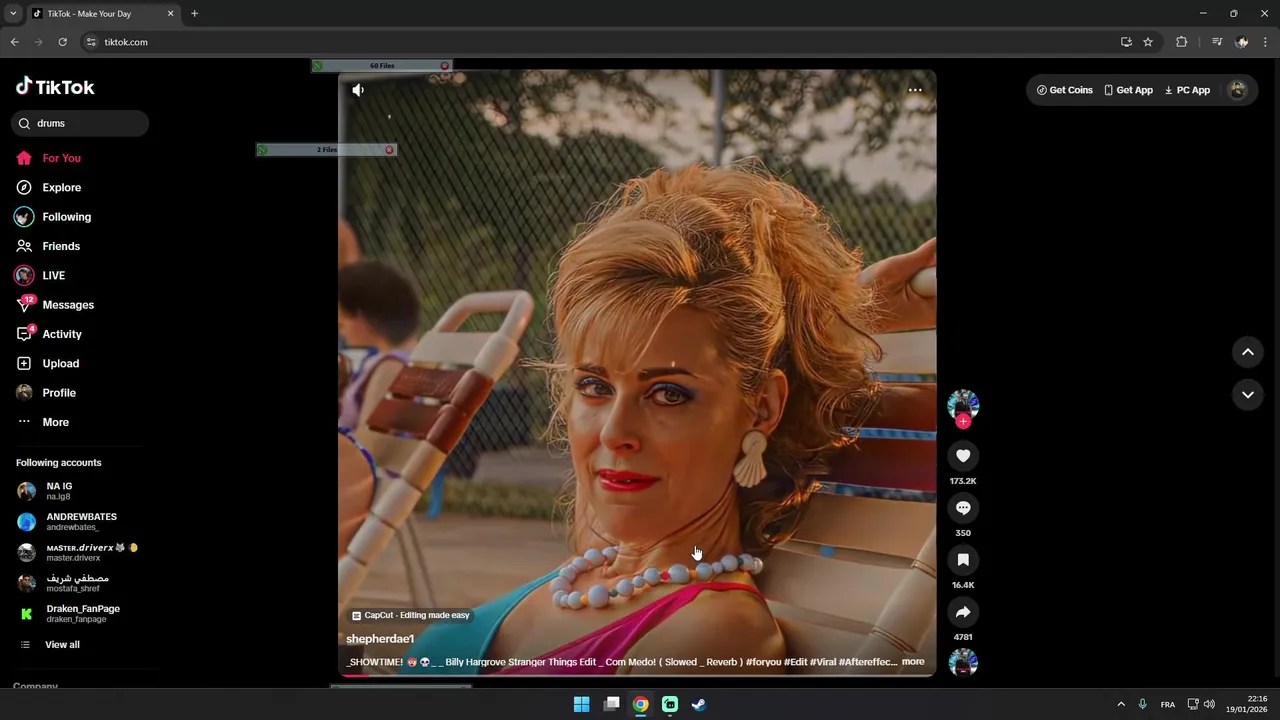Open the taskbar volume control

(x=1209, y=704)
